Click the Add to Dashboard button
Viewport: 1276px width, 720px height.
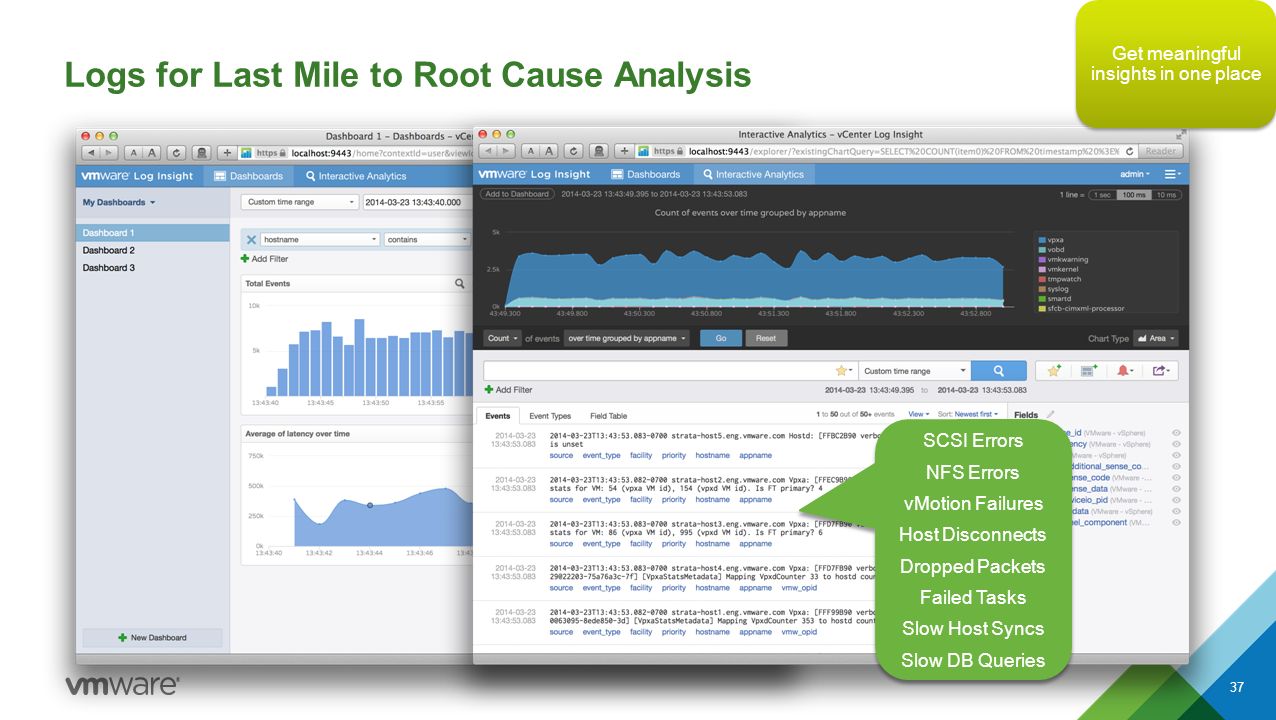click(517, 194)
